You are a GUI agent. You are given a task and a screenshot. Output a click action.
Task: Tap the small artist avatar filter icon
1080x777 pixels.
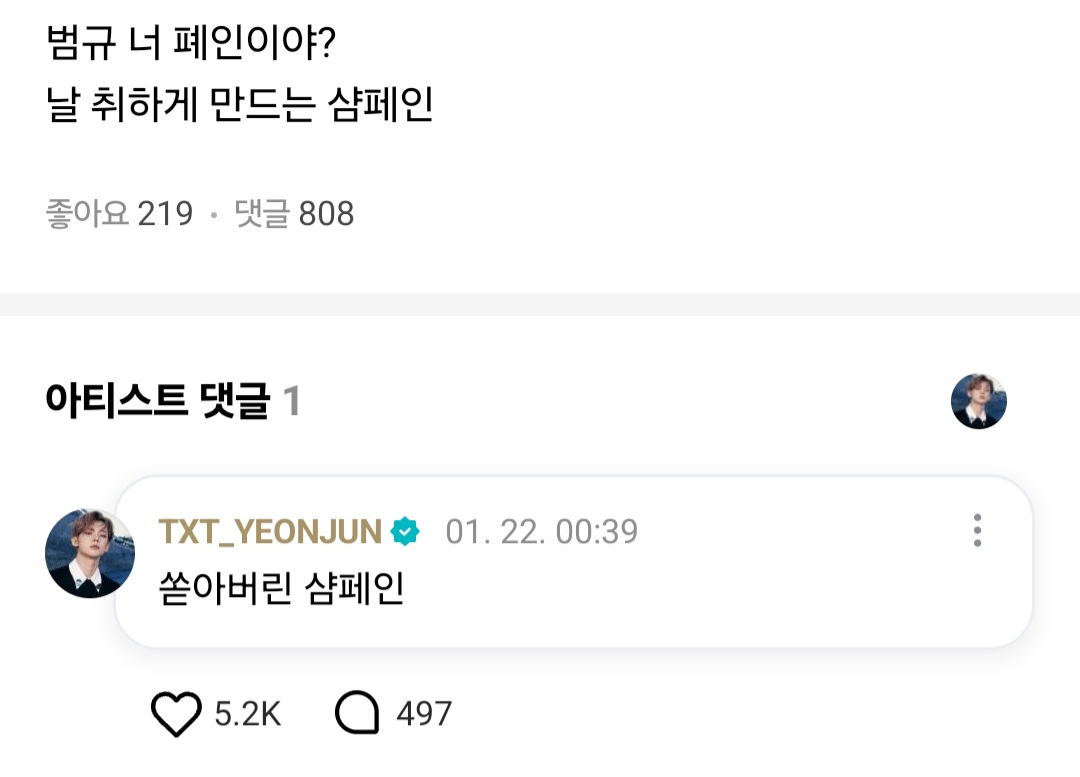978,402
